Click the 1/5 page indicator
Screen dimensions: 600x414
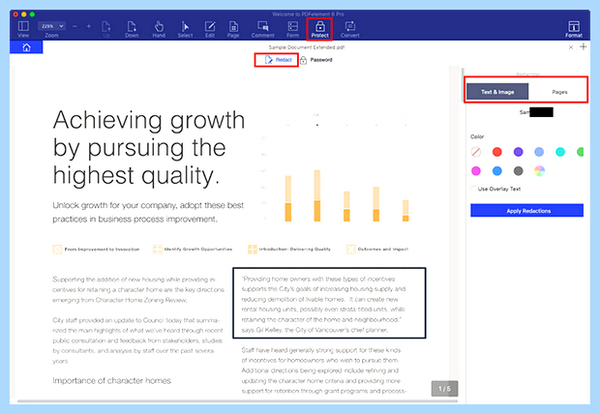444,389
